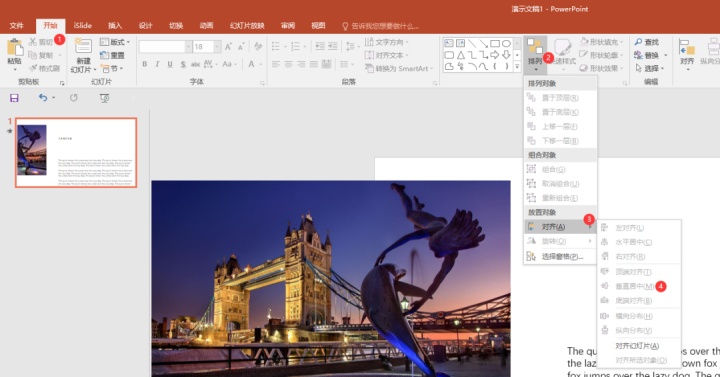The height and width of the screenshot is (377, 720).
Task: Open the Arrange (排列) dropdown button
Action: (x=535, y=55)
